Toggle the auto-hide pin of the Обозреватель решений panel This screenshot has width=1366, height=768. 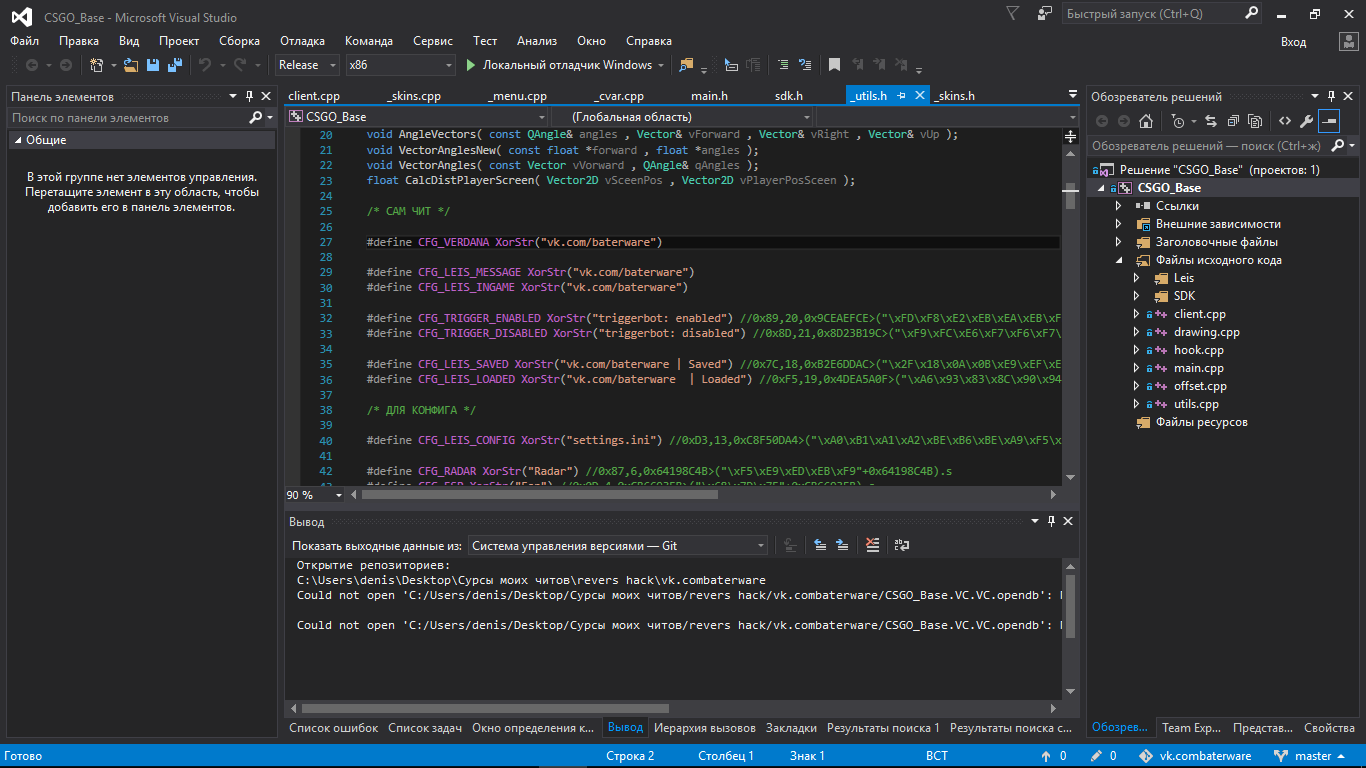(1333, 96)
